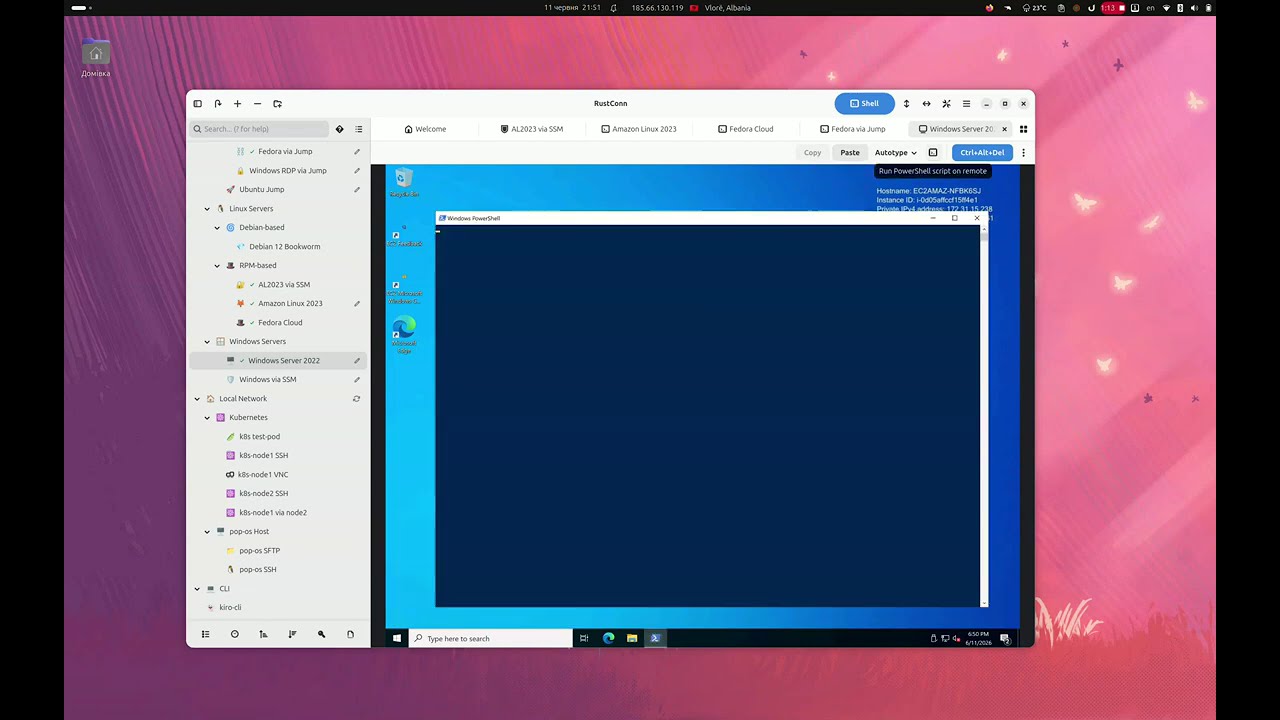Click the quick connect arrow icon in header
Viewport: 1280px width, 720px height.
217,104
